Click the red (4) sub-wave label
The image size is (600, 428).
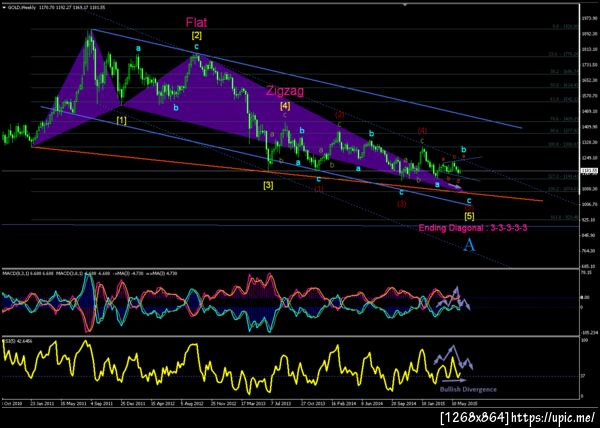click(x=422, y=131)
